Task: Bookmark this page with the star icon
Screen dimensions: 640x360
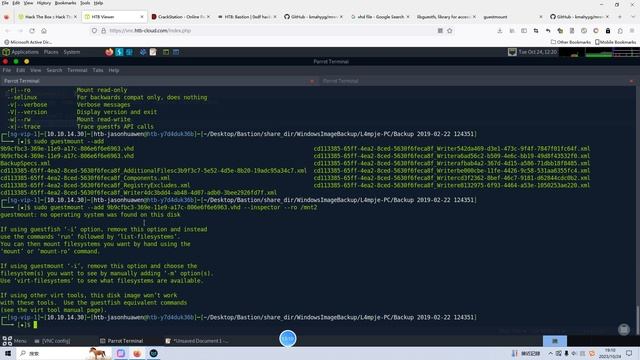Action: tap(449, 31)
